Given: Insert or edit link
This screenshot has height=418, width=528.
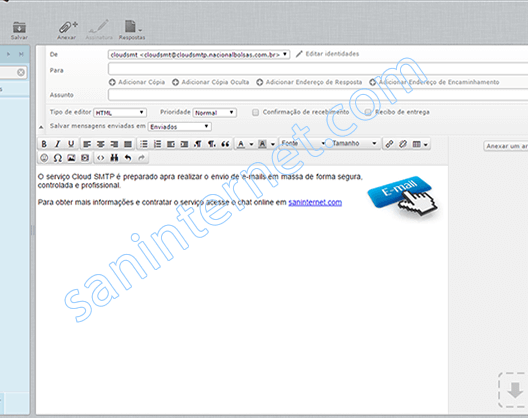Looking at the screenshot, I should (389, 144).
